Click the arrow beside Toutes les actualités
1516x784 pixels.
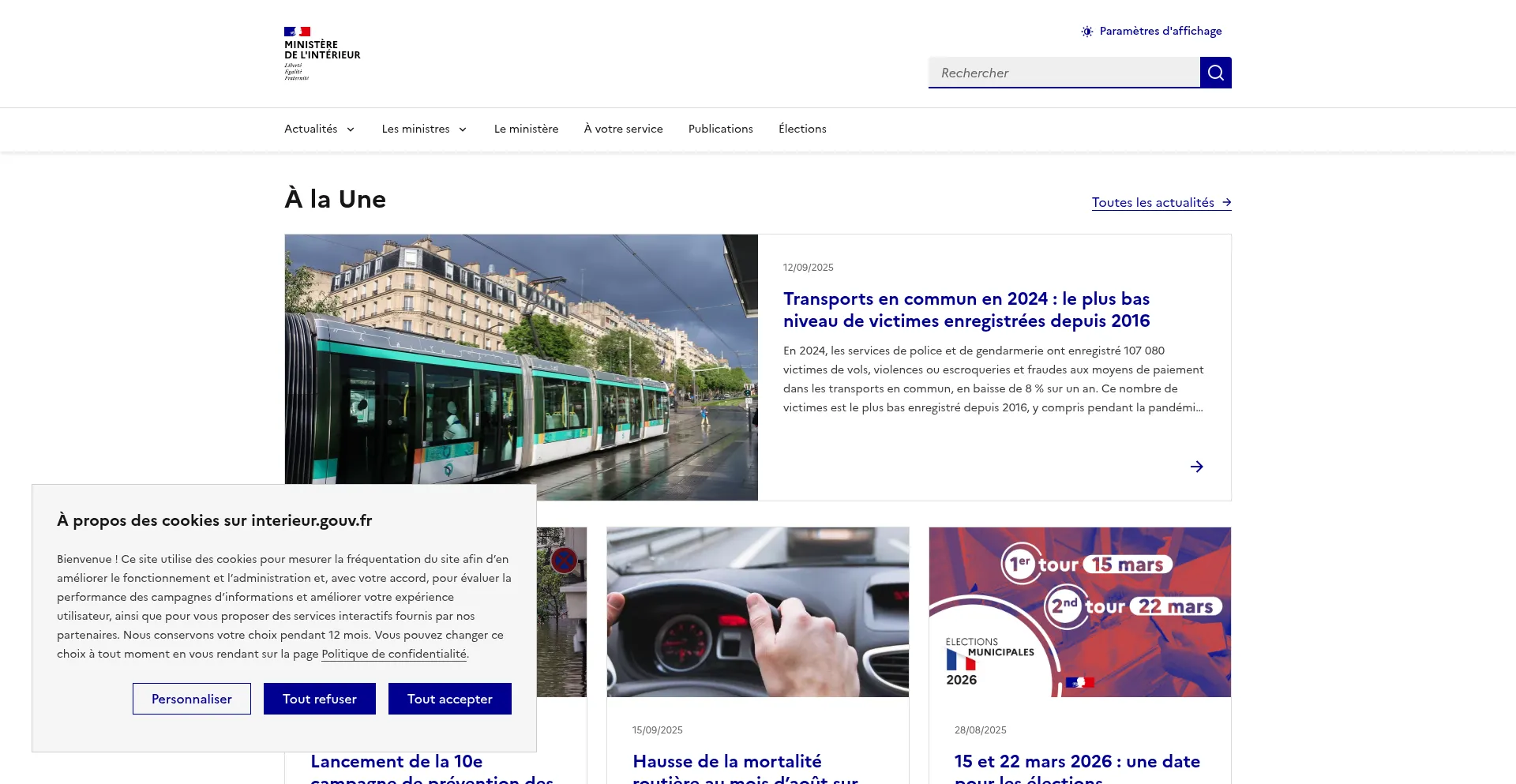point(1226,203)
